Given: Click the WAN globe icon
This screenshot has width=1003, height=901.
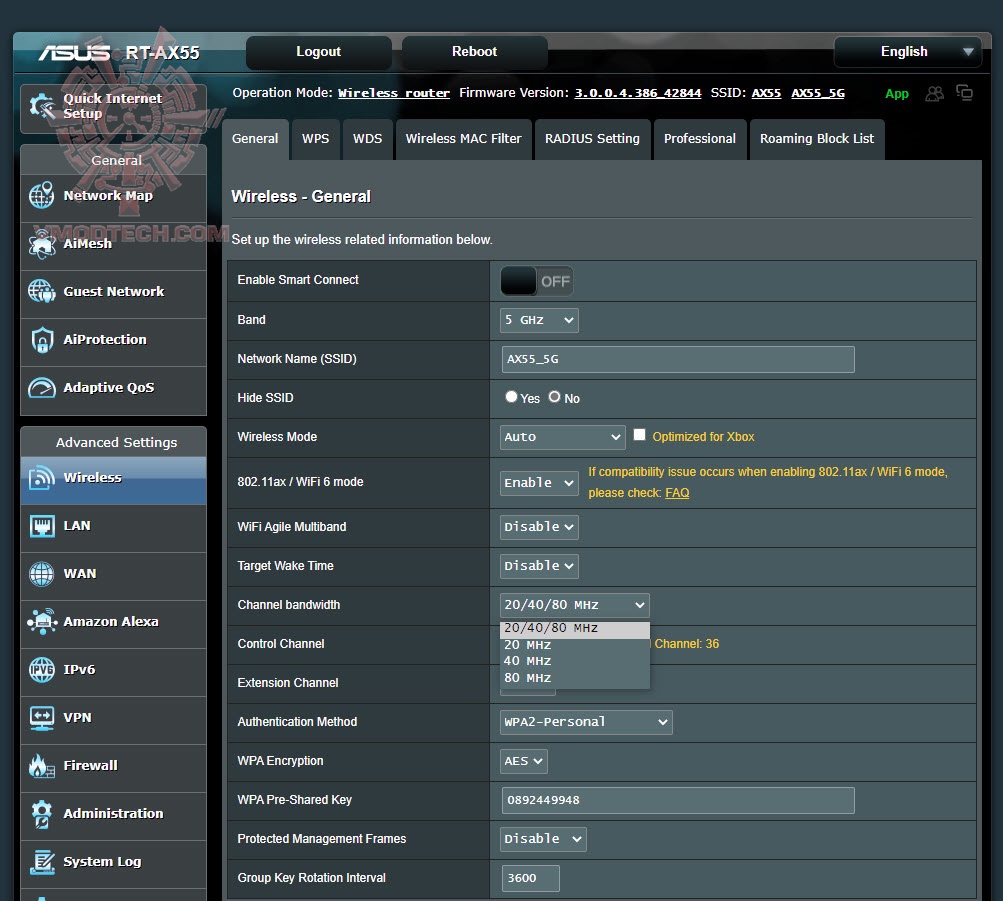Looking at the screenshot, I should coord(42,574).
